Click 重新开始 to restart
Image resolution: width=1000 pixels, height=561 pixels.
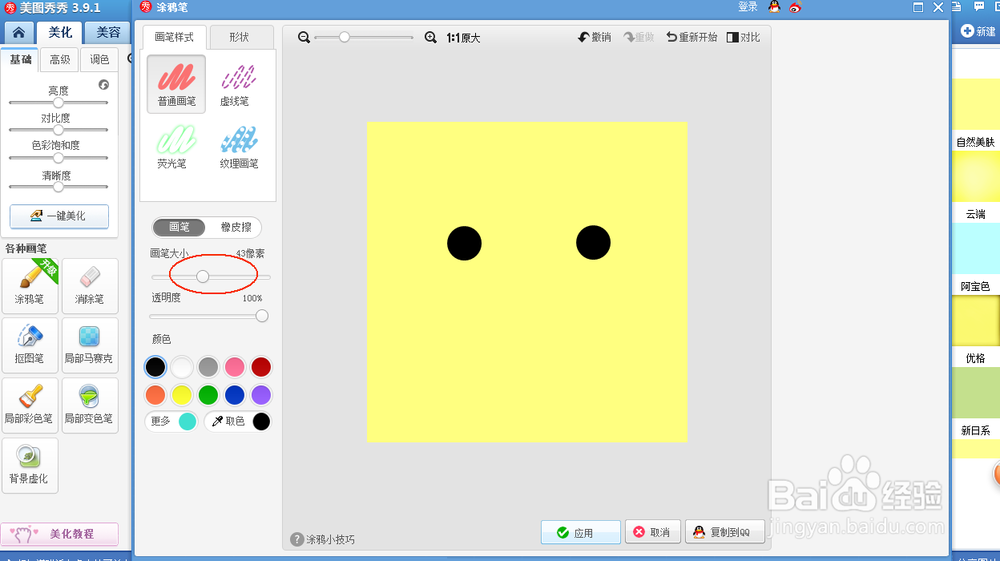691,38
